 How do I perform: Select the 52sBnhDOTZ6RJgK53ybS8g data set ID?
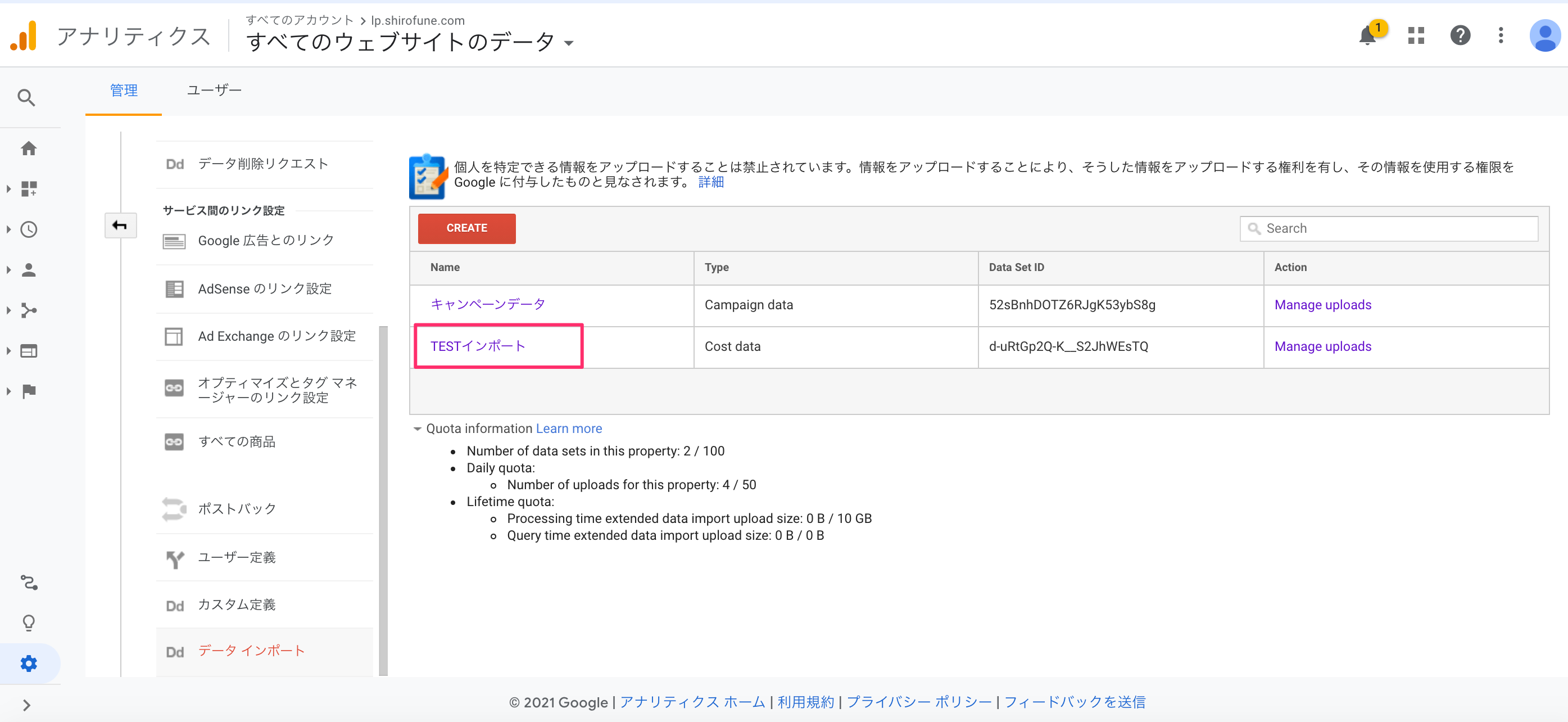(x=1072, y=304)
